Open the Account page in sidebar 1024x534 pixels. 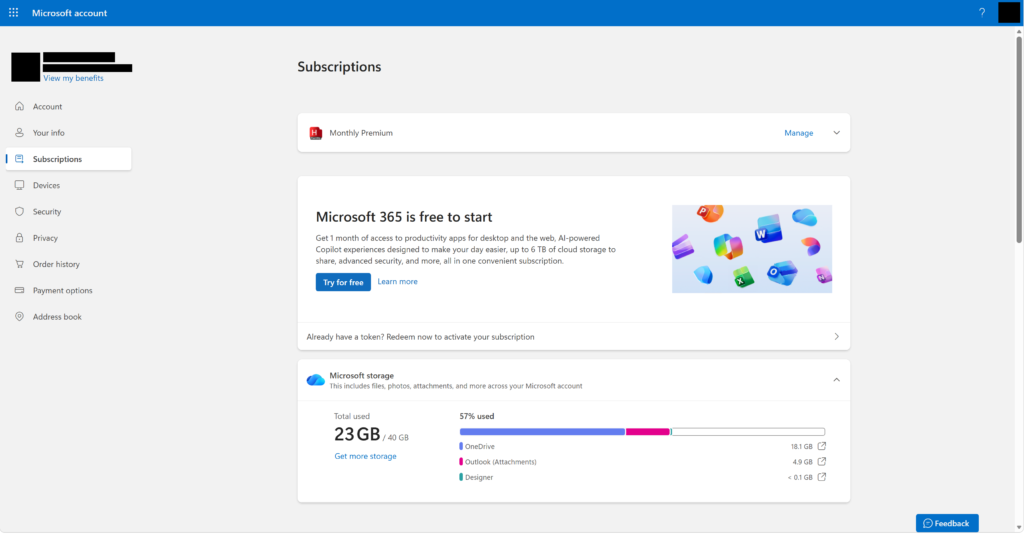pyautogui.click(x=69, y=106)
